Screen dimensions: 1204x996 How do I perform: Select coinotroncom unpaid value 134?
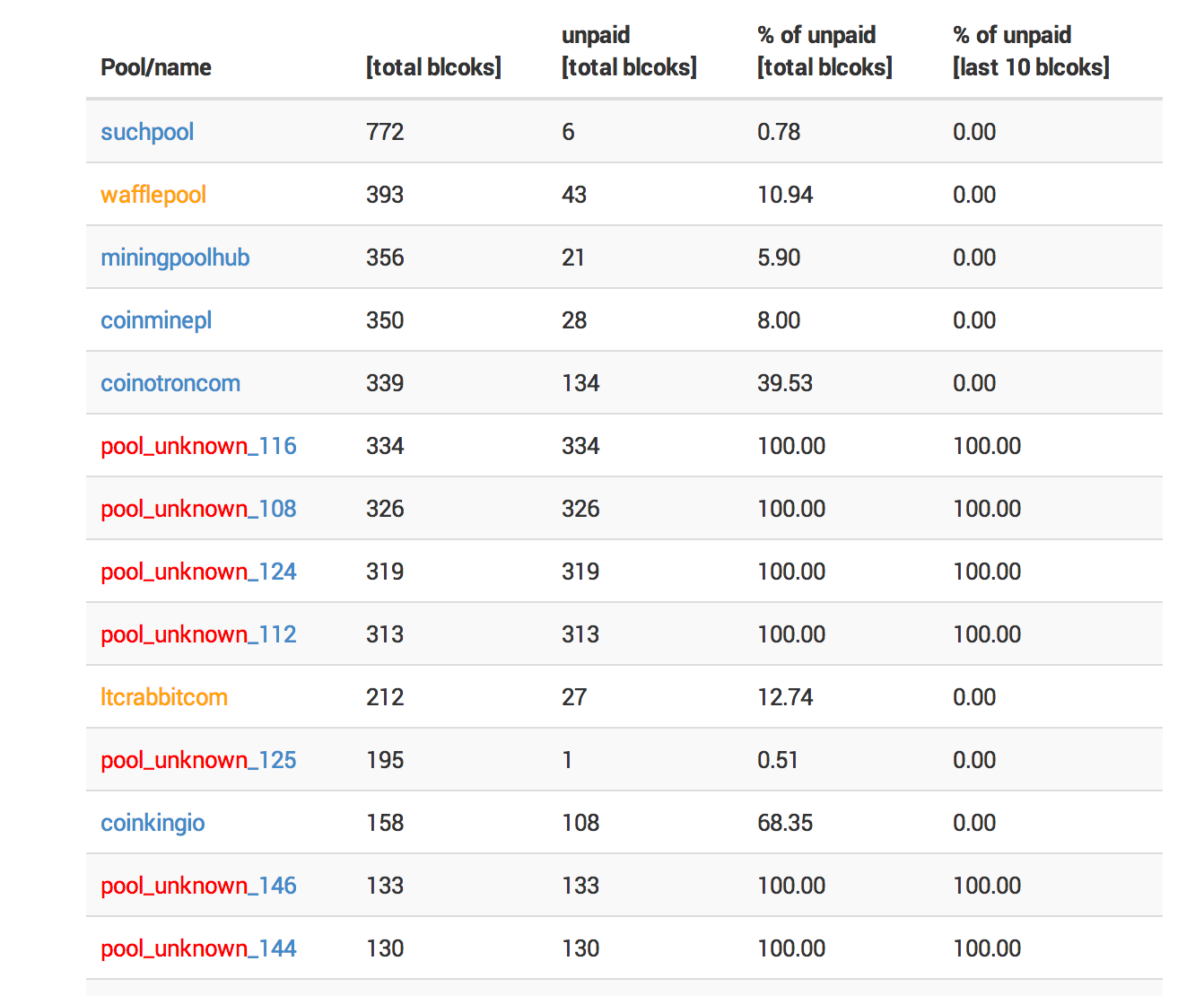click(580, 383)
